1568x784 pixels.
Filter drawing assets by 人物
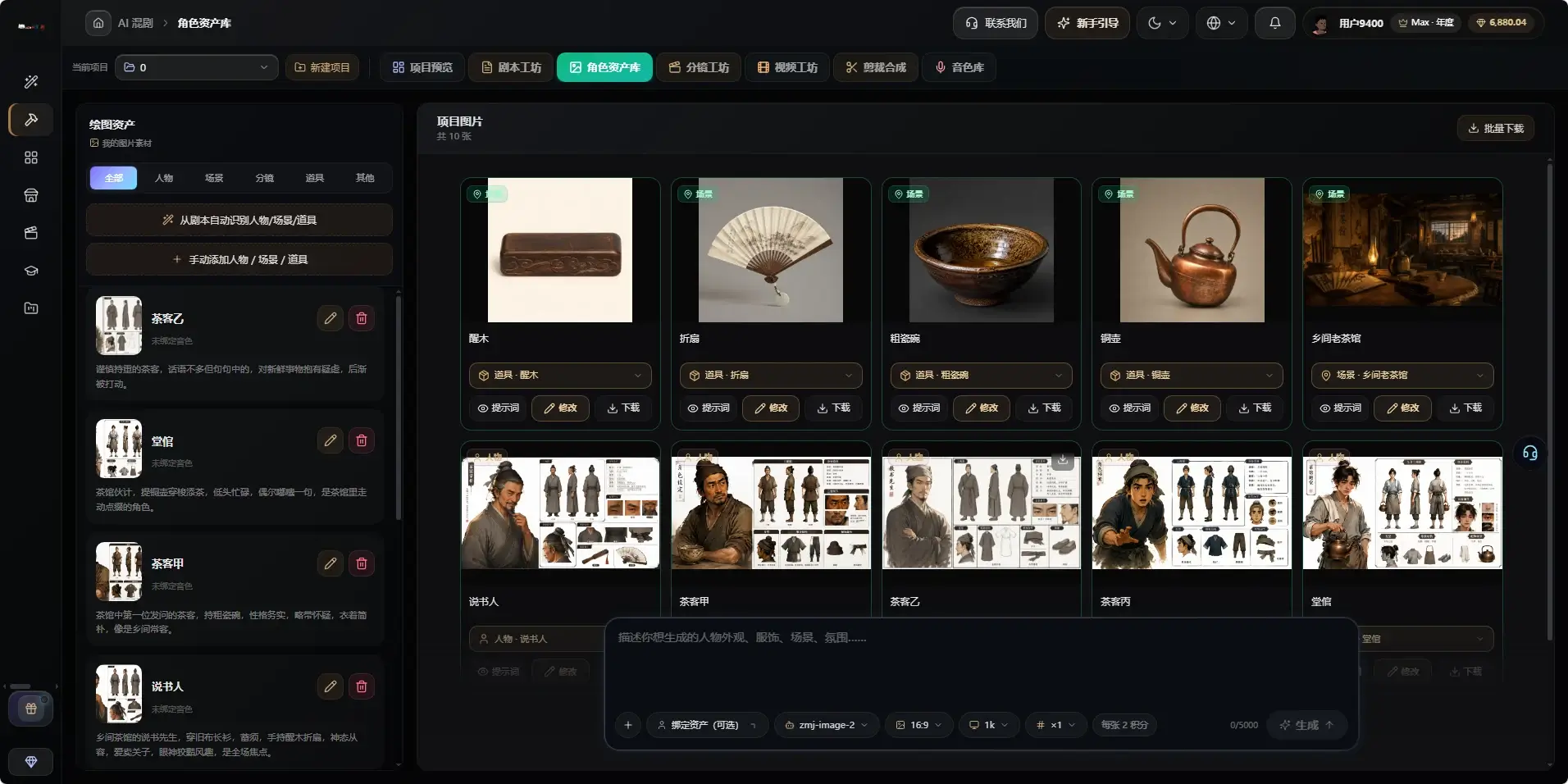pyautogui.click(x=164, y=178)
